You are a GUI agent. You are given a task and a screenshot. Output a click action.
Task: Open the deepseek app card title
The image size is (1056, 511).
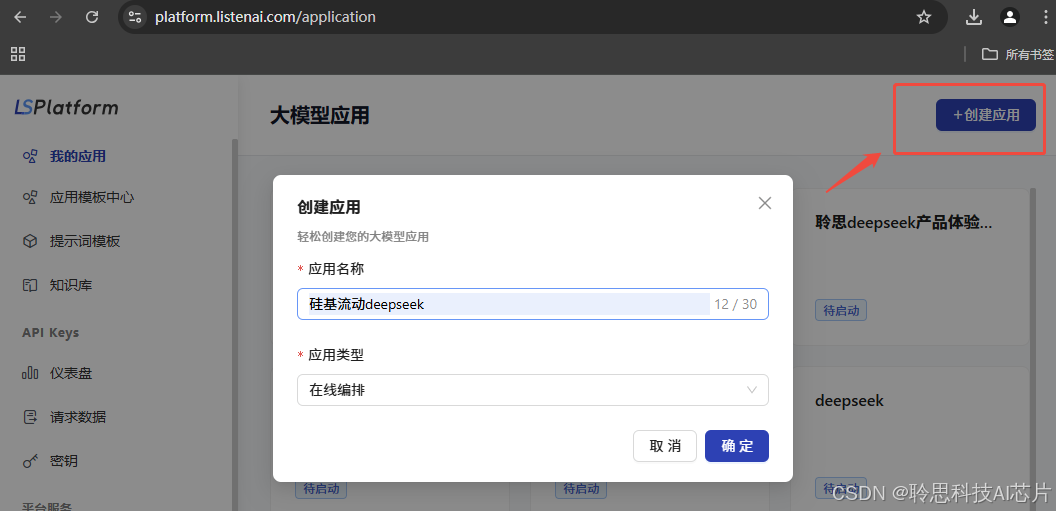849,401
